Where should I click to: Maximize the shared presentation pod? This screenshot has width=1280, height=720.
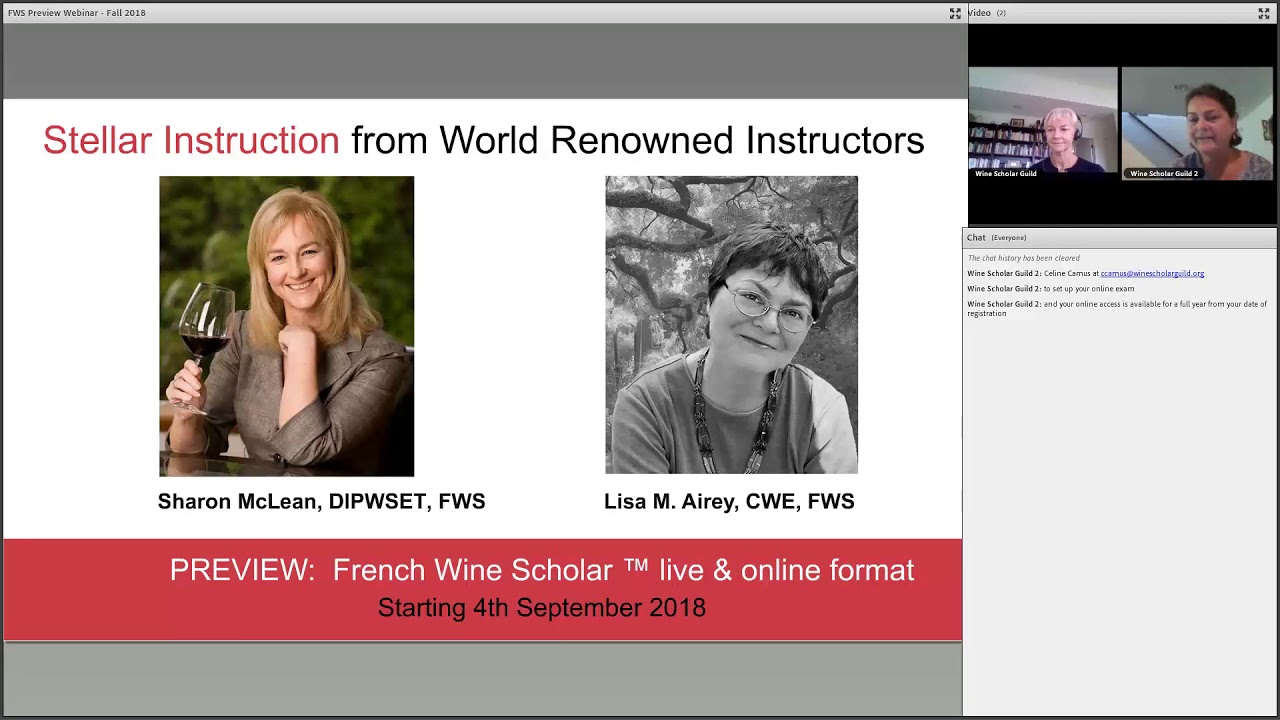coord(955,13)
